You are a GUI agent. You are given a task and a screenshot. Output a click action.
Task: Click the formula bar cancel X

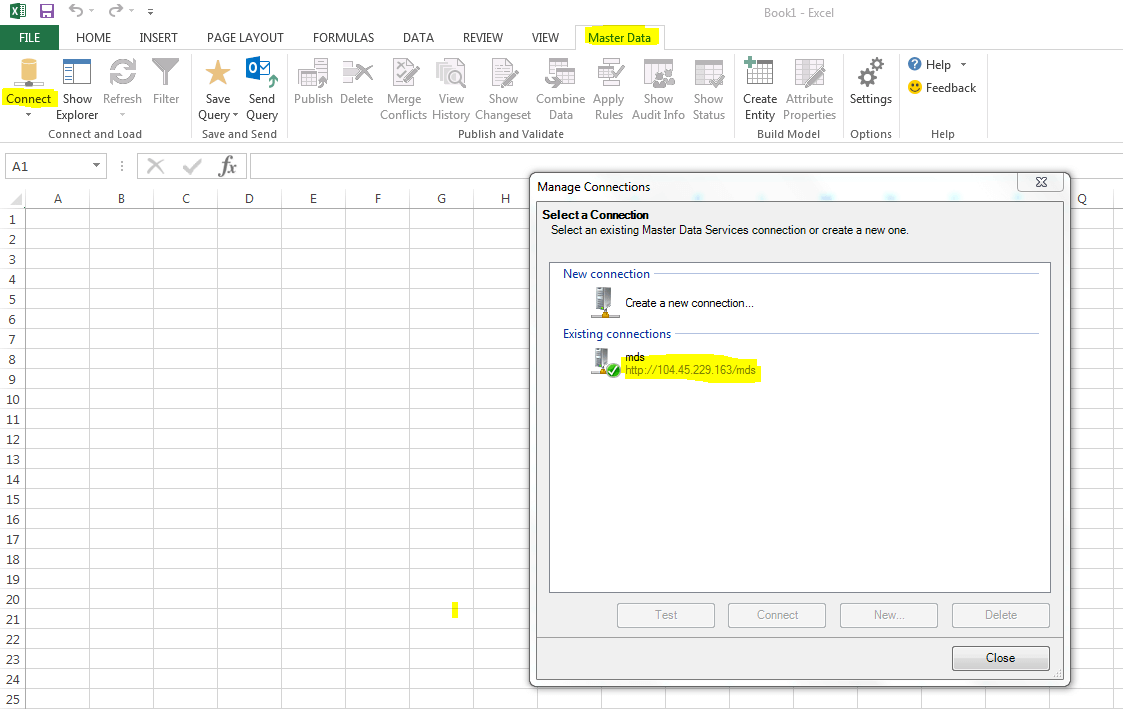[155, 166]
